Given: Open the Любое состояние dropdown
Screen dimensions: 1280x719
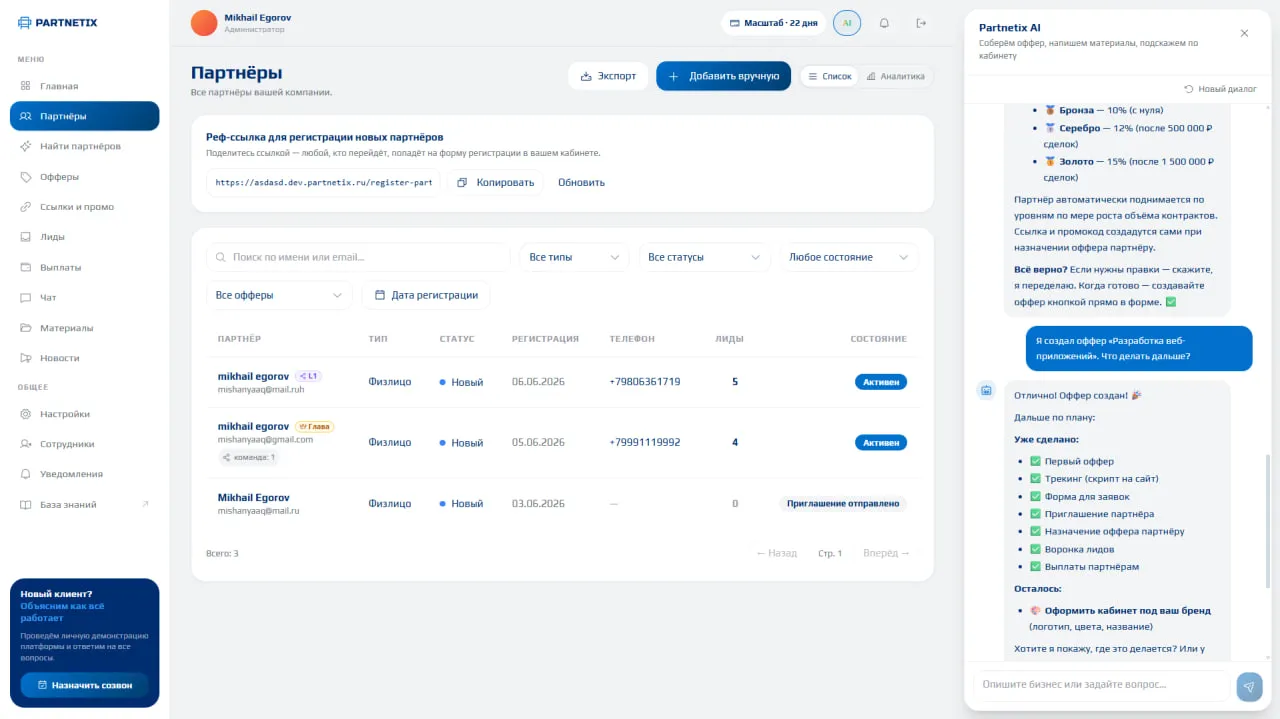Looking at the screenshot, I should click(x=849, y=257).
